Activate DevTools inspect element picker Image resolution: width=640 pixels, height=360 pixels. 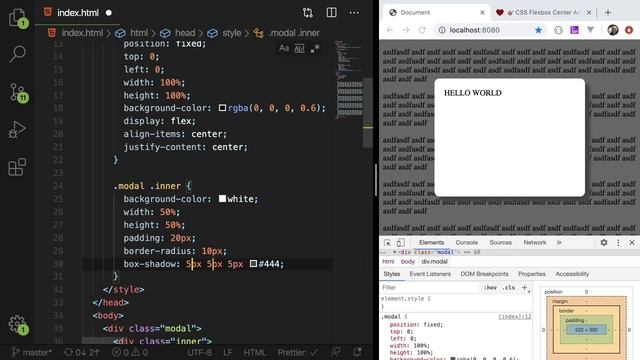[387, 242]
